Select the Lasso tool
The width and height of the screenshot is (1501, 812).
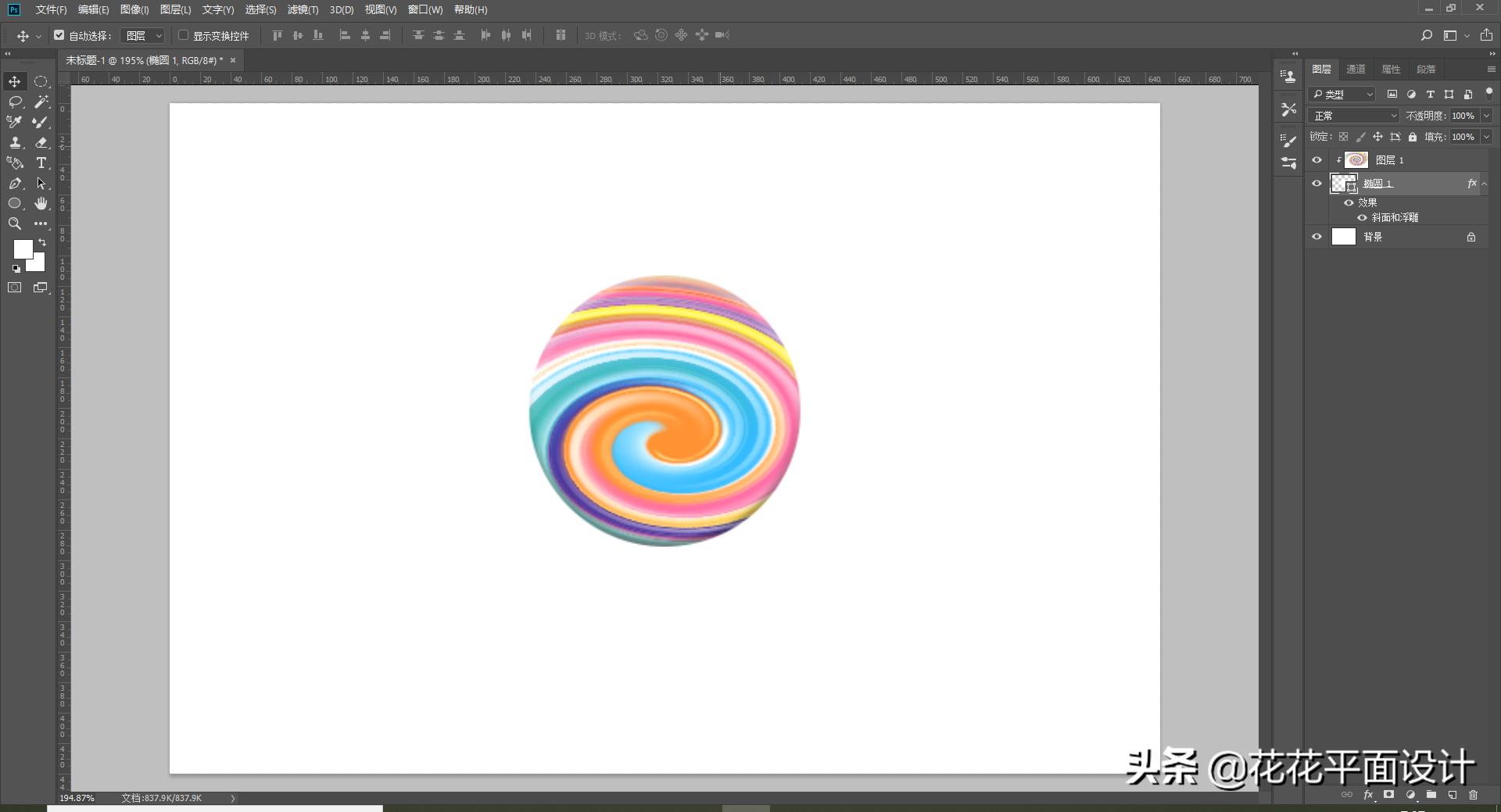15,102
